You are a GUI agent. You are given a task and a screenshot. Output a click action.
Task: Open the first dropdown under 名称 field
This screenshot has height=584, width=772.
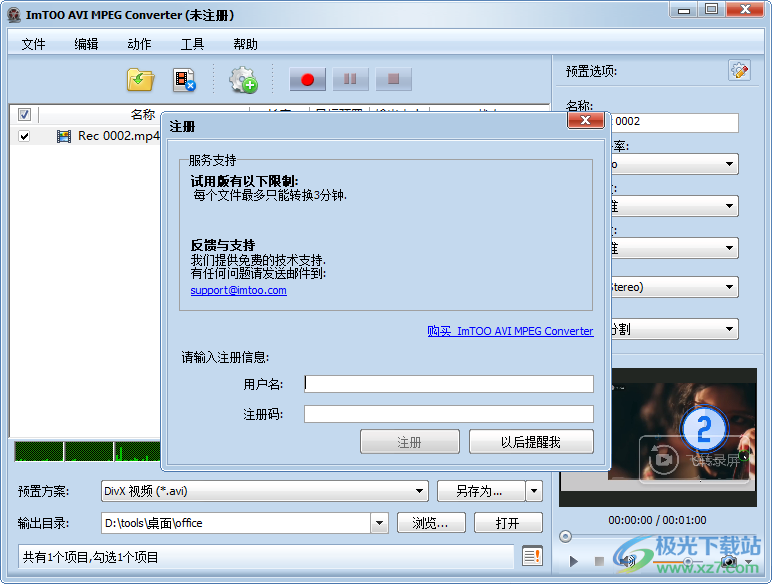729,164
